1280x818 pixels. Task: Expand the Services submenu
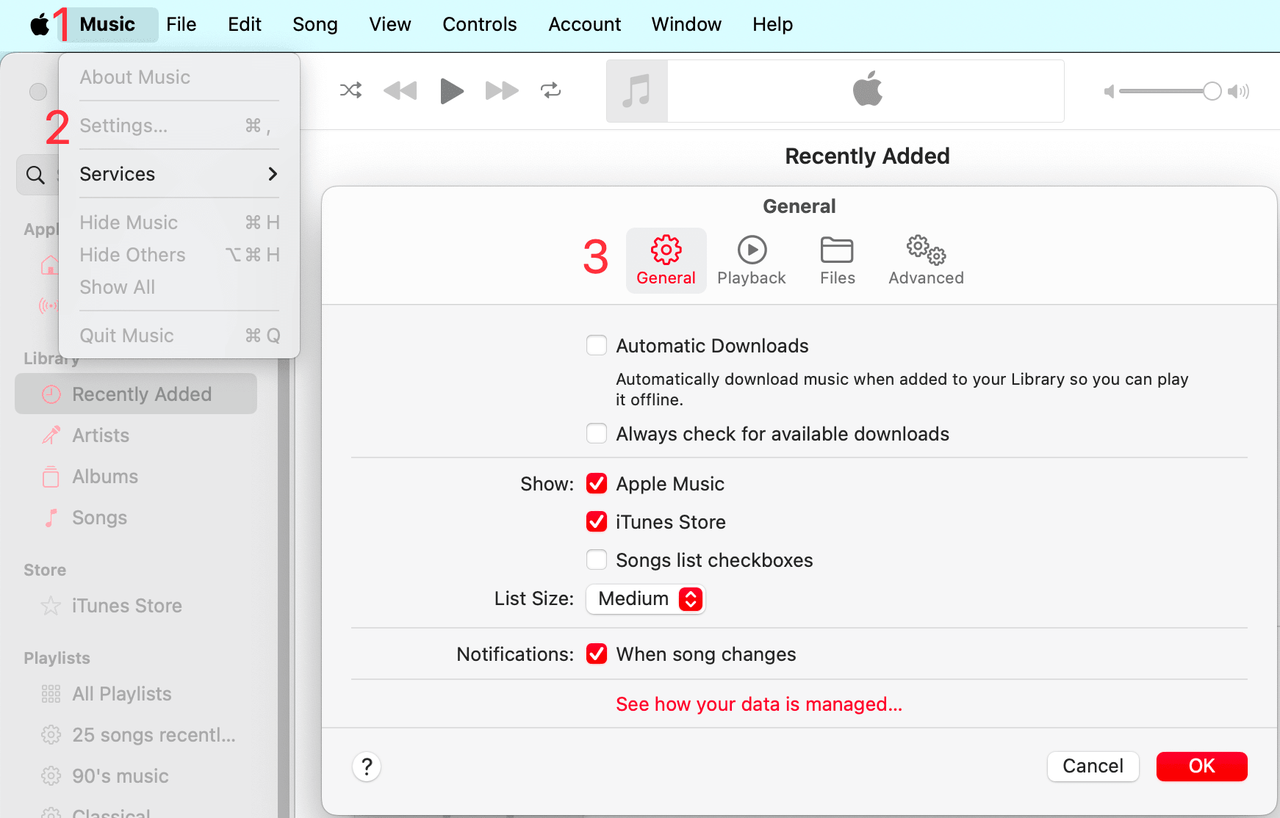[179, 174]
